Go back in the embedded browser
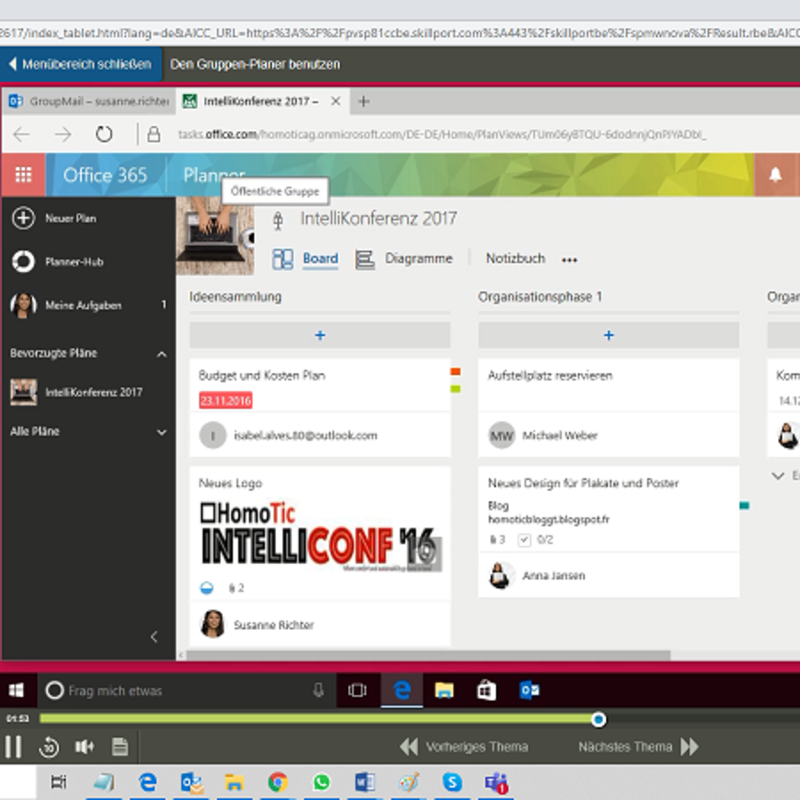Image resolution: width=800 pixels, height=800 pixels. [x=22, y=135]
